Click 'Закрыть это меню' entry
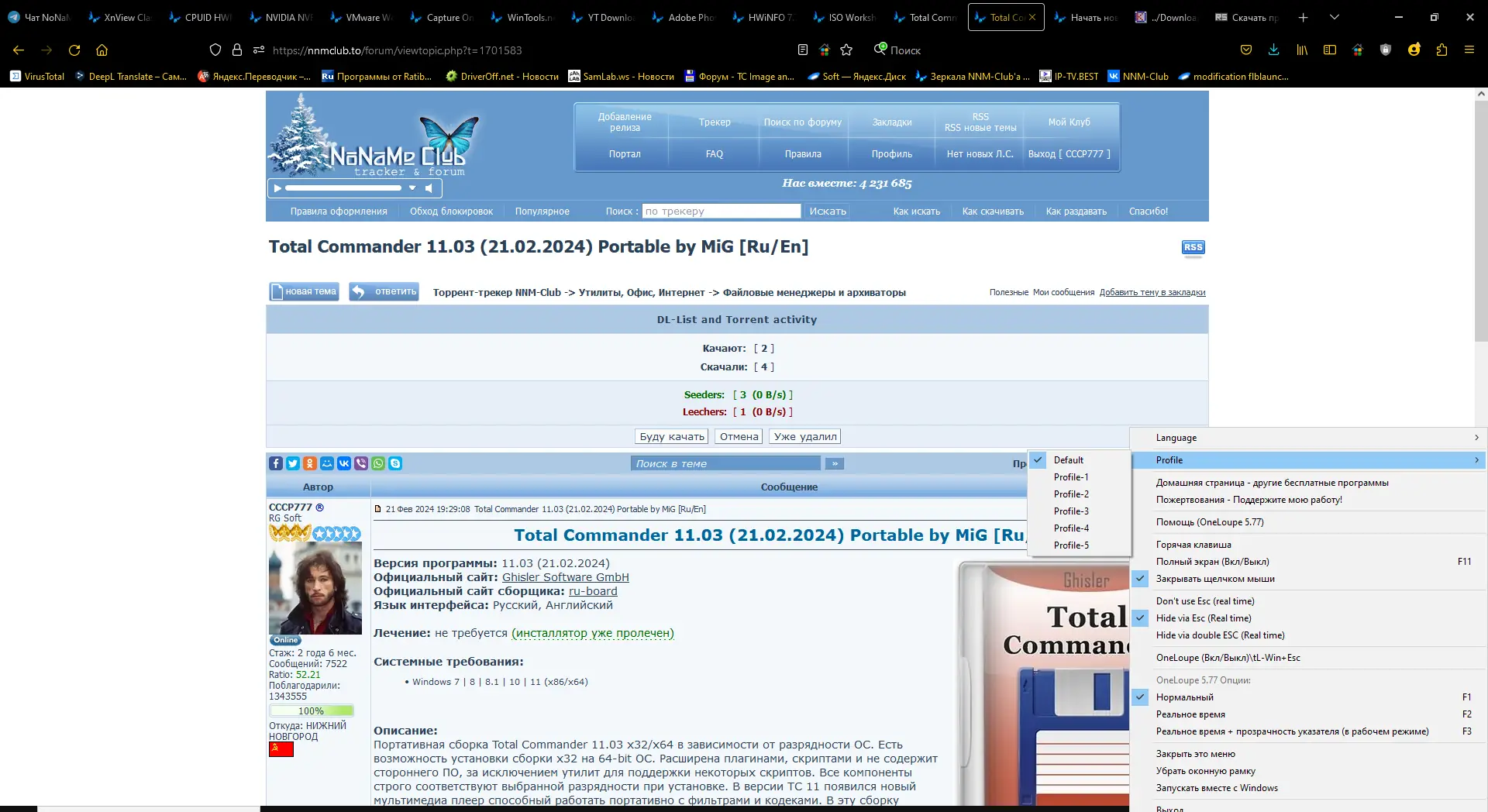 coord(1309,754)
